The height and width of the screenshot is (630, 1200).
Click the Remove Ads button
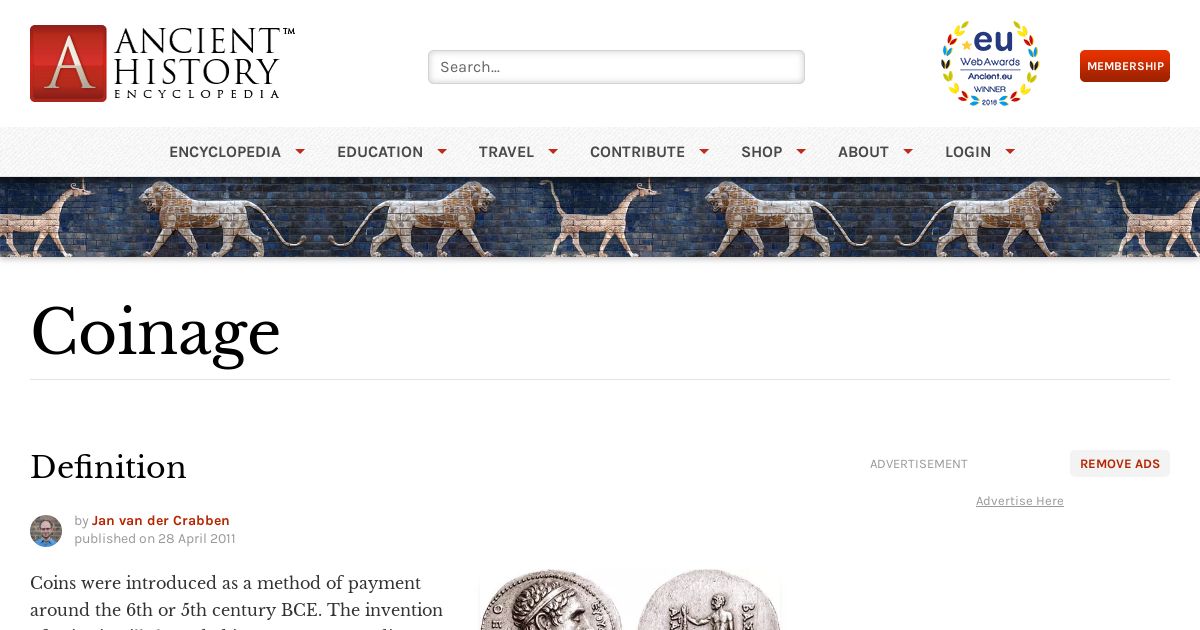click(x=1120, y=463)
